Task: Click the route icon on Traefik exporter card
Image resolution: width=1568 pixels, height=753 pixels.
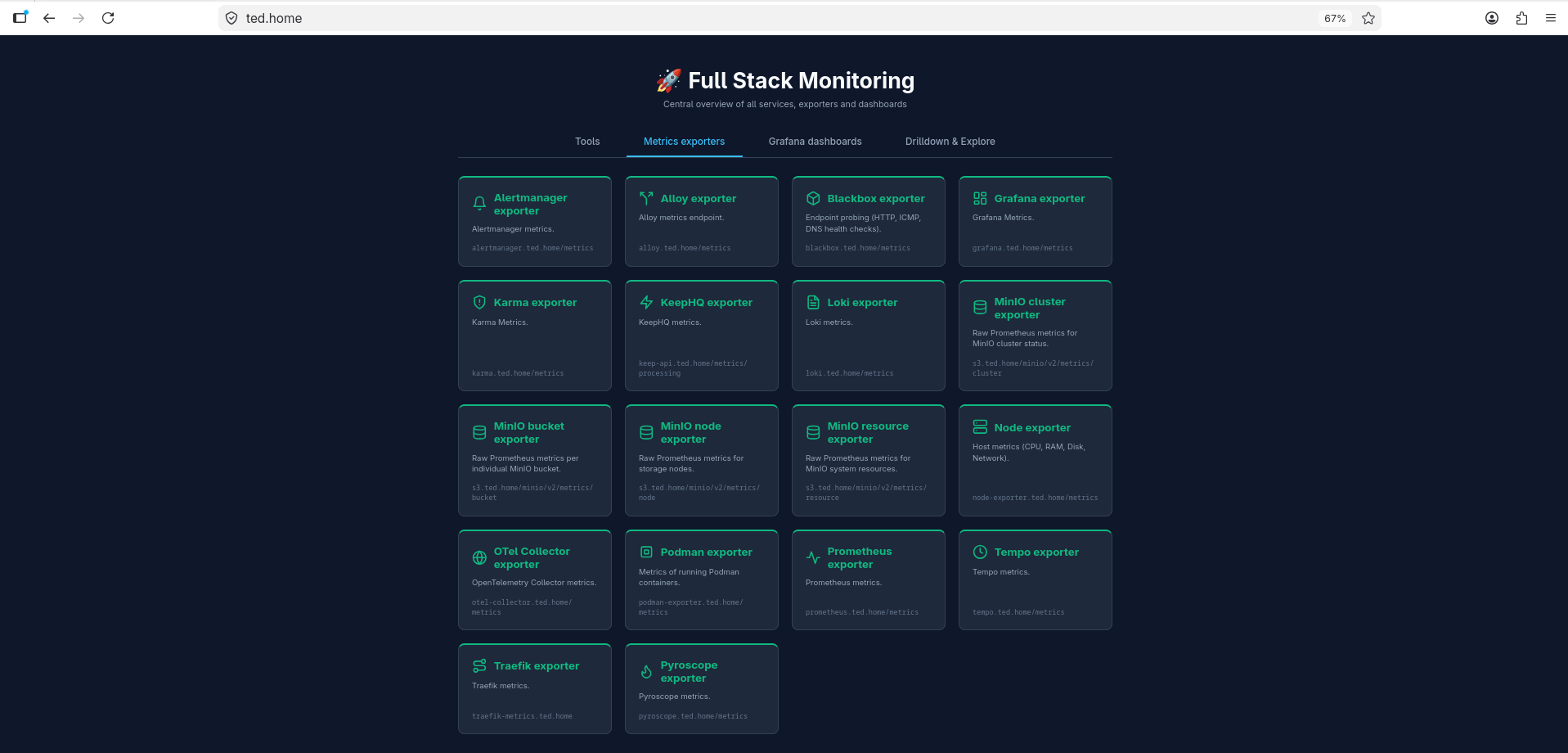Action: click(479, 665)
